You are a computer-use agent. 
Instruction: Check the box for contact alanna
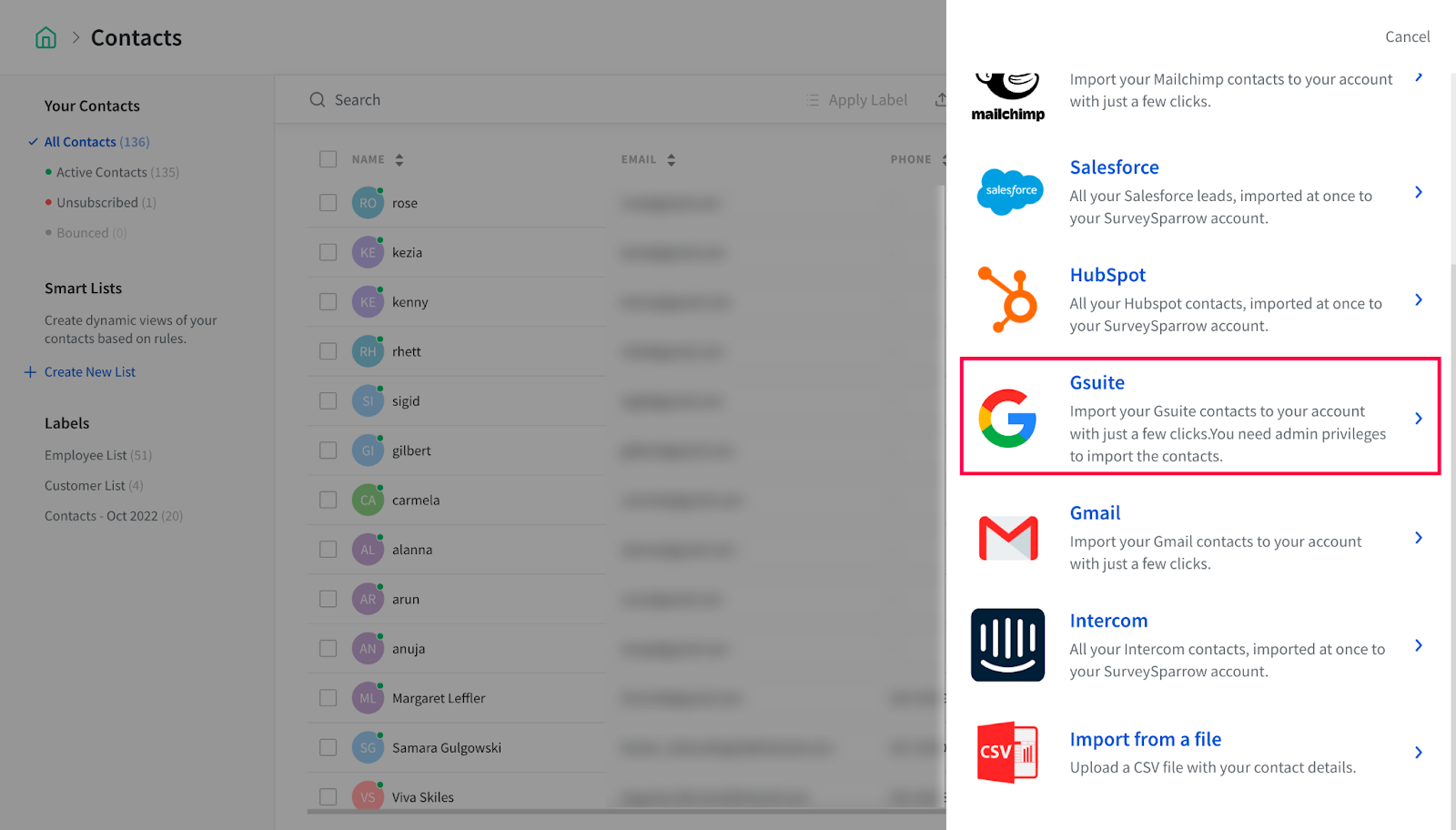[329, 550]
